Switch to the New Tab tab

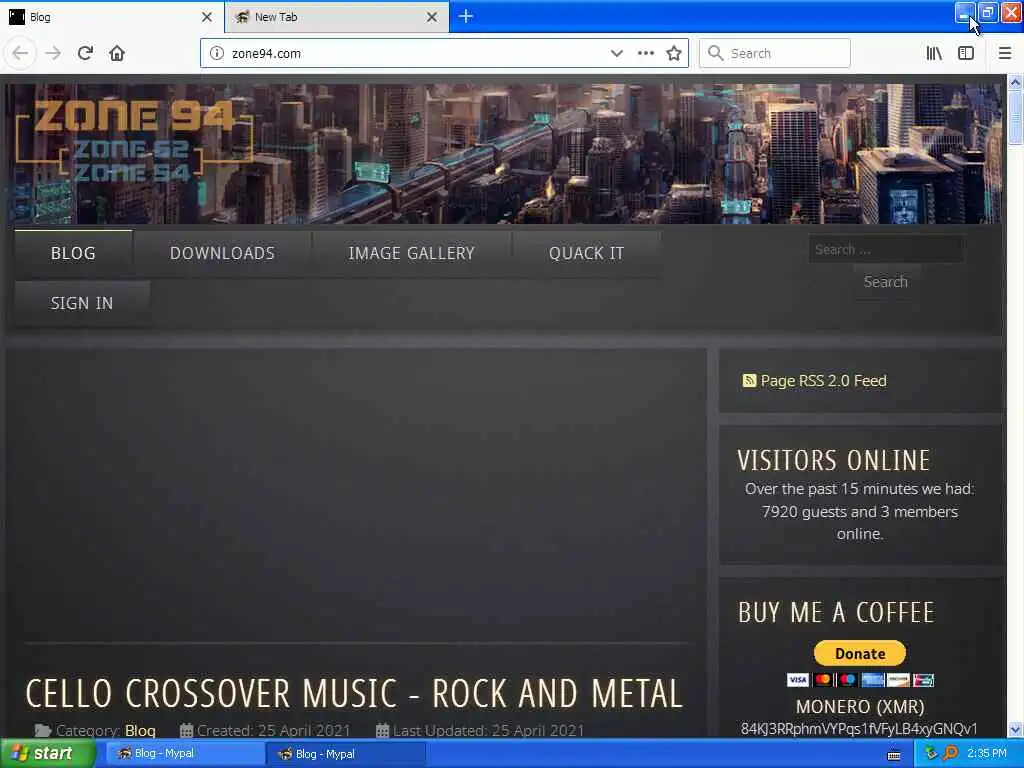click(x=336, y=17)
